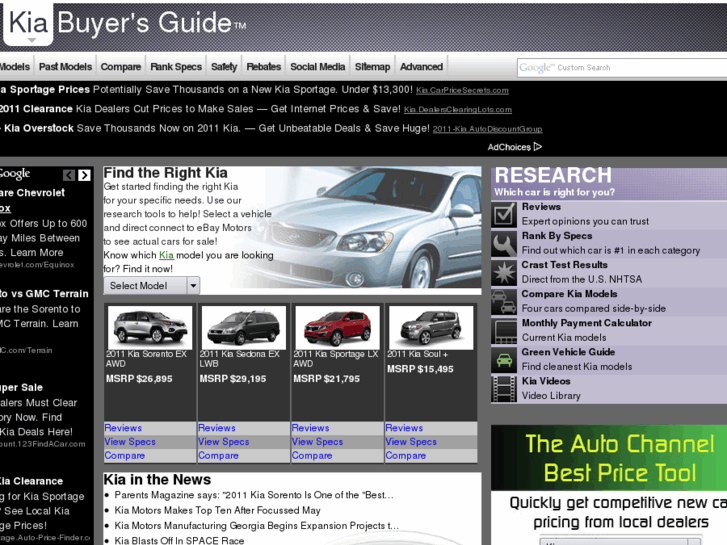This screenshot has height=545, width=727.
Task: Open View Specs under Sedona EX LWB
Action: pos(223,442)
